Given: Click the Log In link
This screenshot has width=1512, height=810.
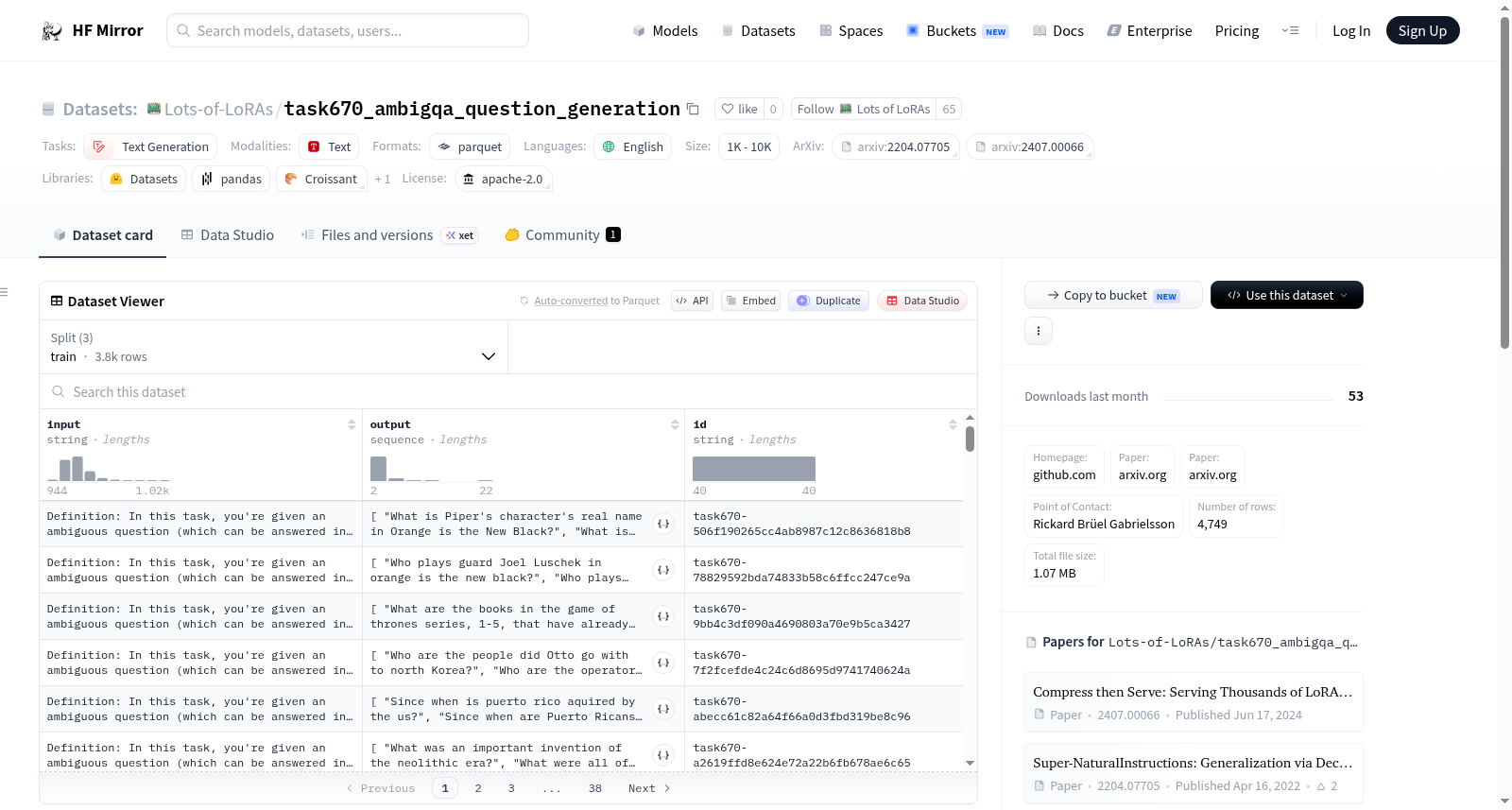Looking at the screenshot, I should pyautogui.click(x=1351, y=31).
